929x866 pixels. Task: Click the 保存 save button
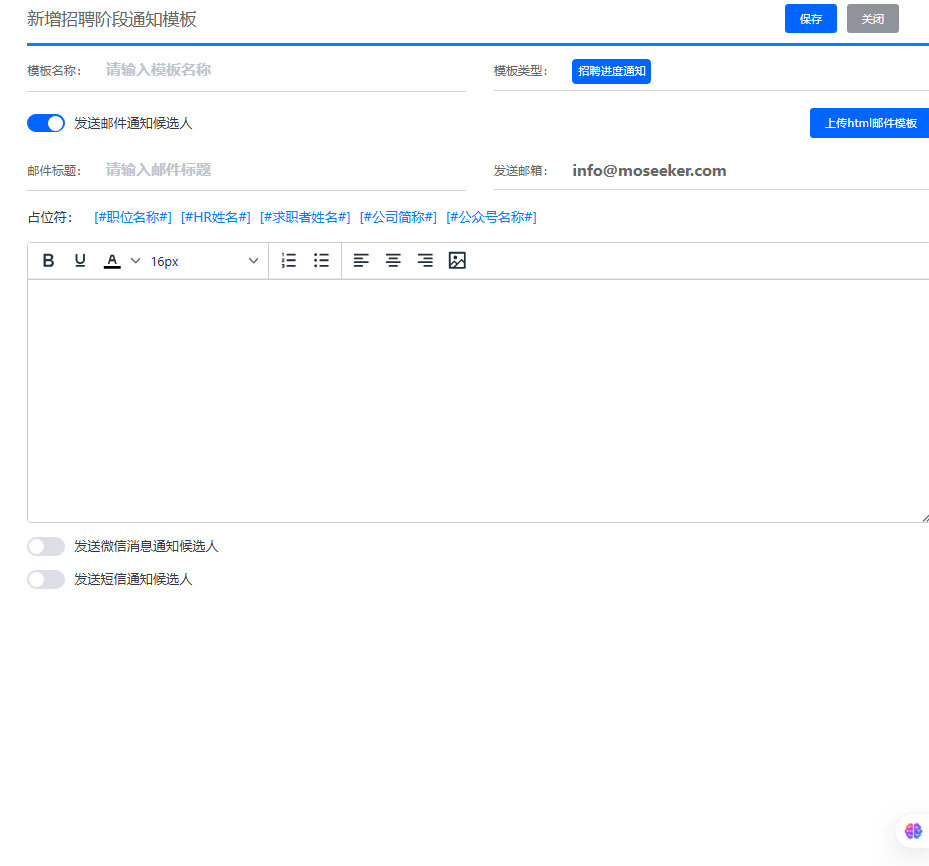811,19
